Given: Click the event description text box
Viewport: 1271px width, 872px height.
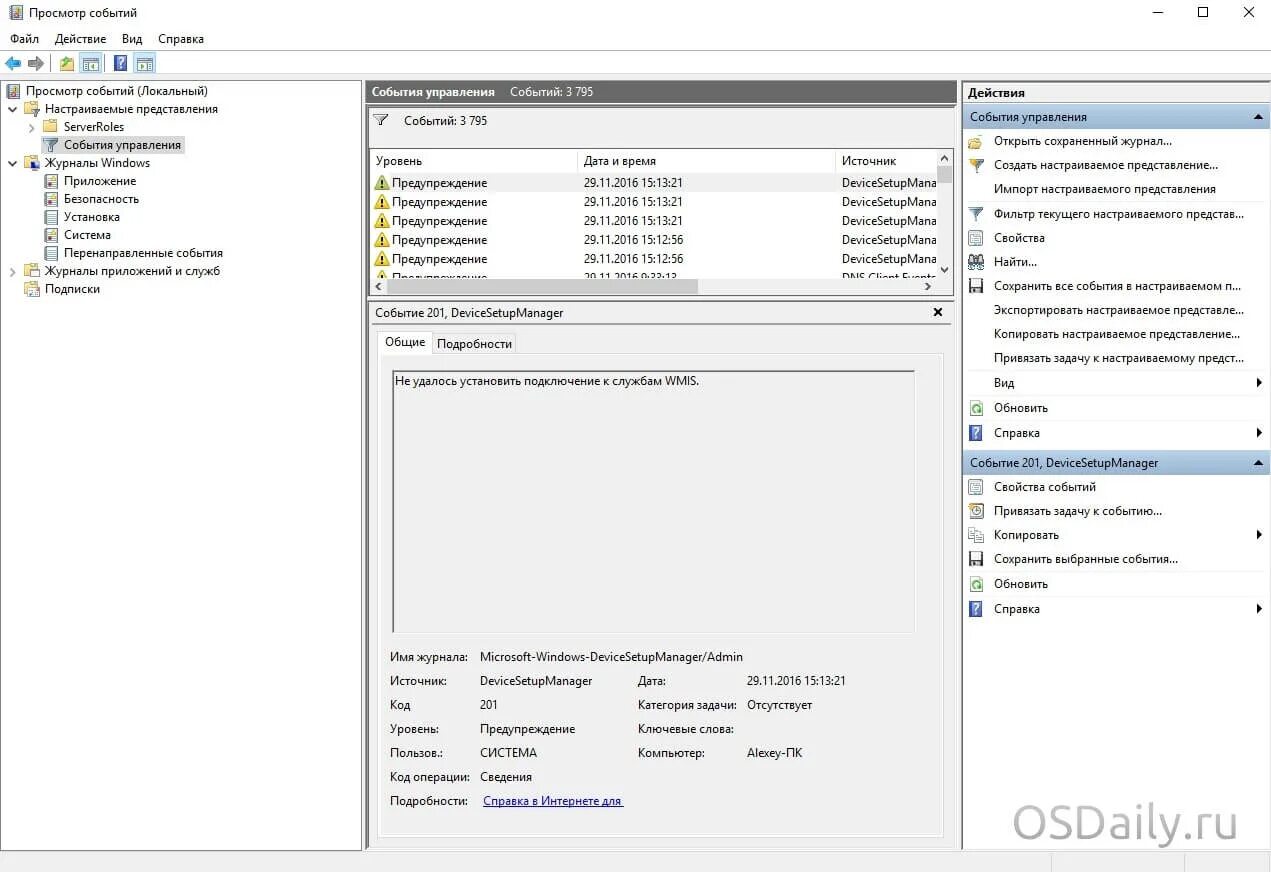Looking at the screenshot, I should pos(653,501).
